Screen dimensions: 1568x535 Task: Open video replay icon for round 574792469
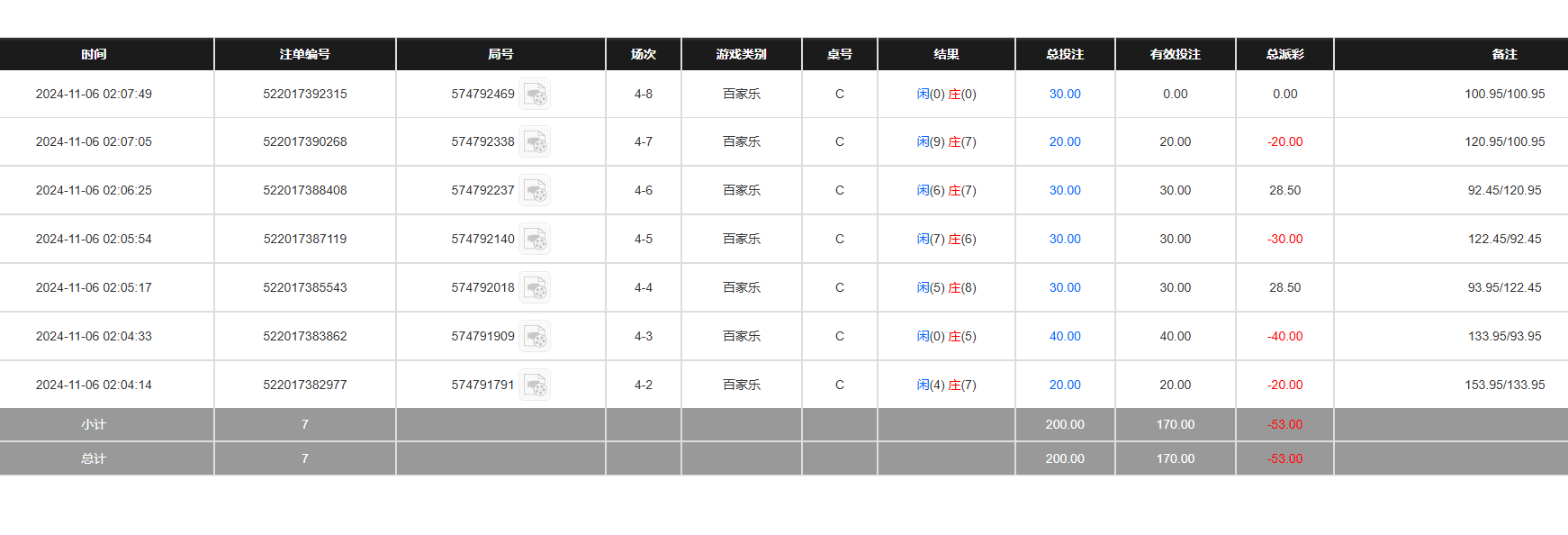pyautogui.click(x=535, y=94)
